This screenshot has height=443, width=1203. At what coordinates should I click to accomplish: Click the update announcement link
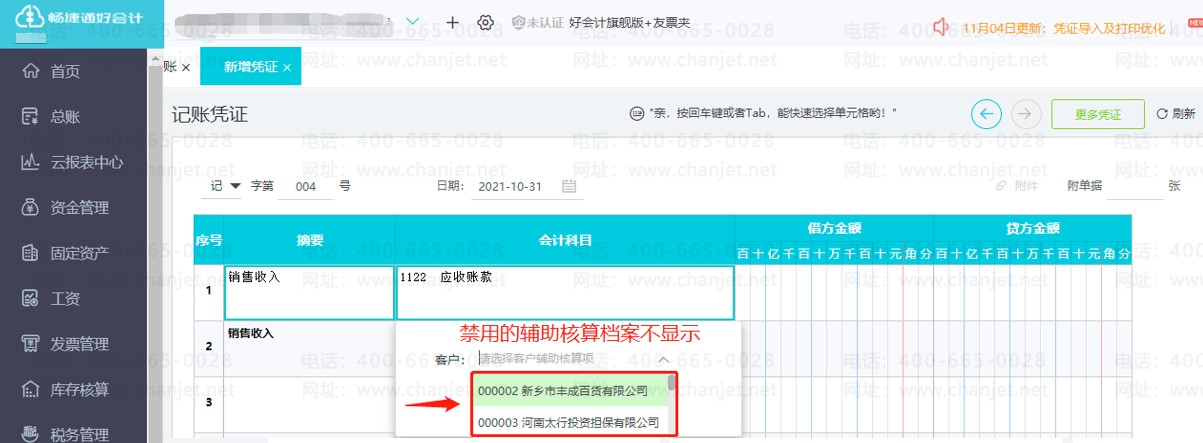[1062, 28]
